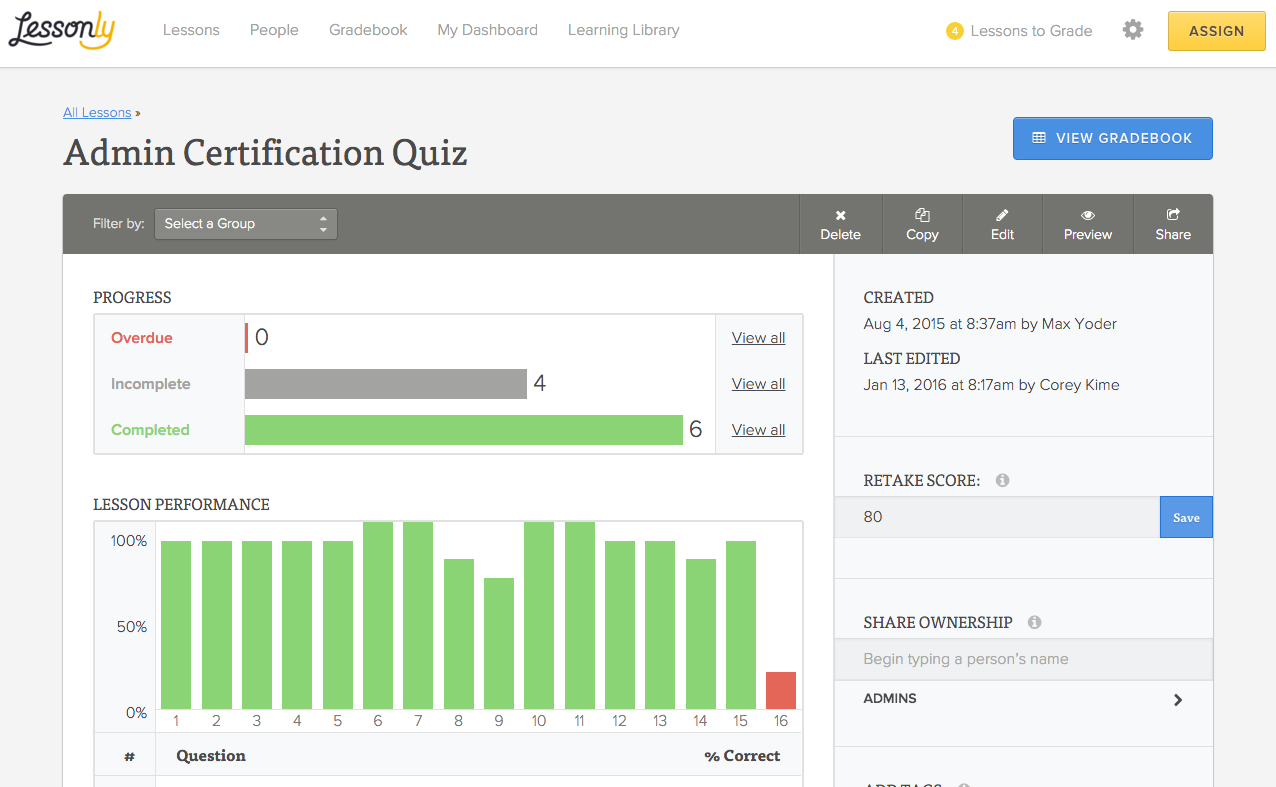This screenshot has width=1276, height=787.
Task: Open the settings gear icon
Action: [1132, 30]
